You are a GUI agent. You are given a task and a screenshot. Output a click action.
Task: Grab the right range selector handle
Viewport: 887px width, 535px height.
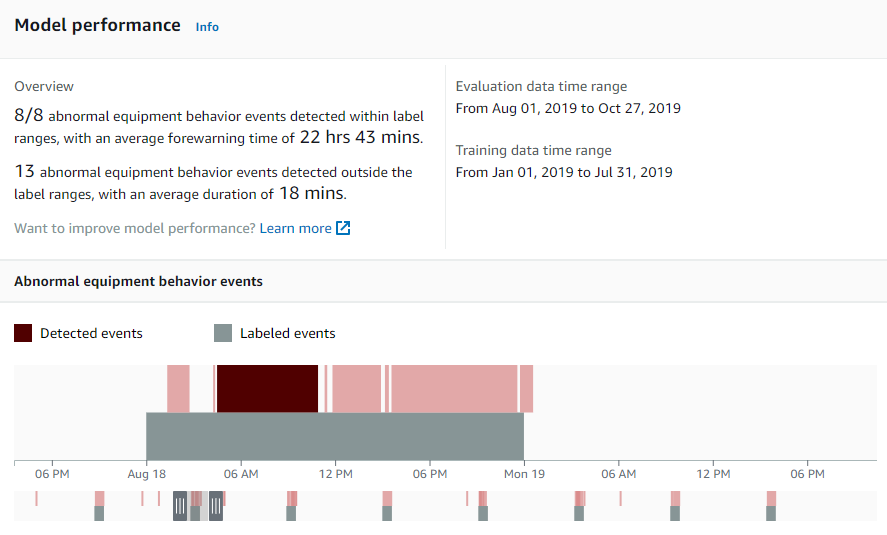tap(216, 506)
